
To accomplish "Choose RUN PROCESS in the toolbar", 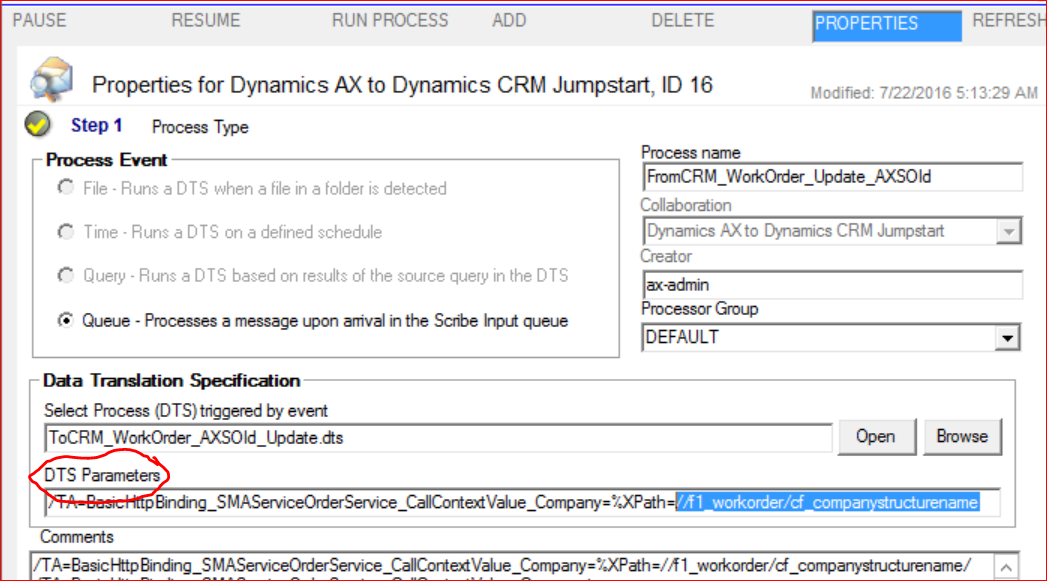I will pos(390,21).
